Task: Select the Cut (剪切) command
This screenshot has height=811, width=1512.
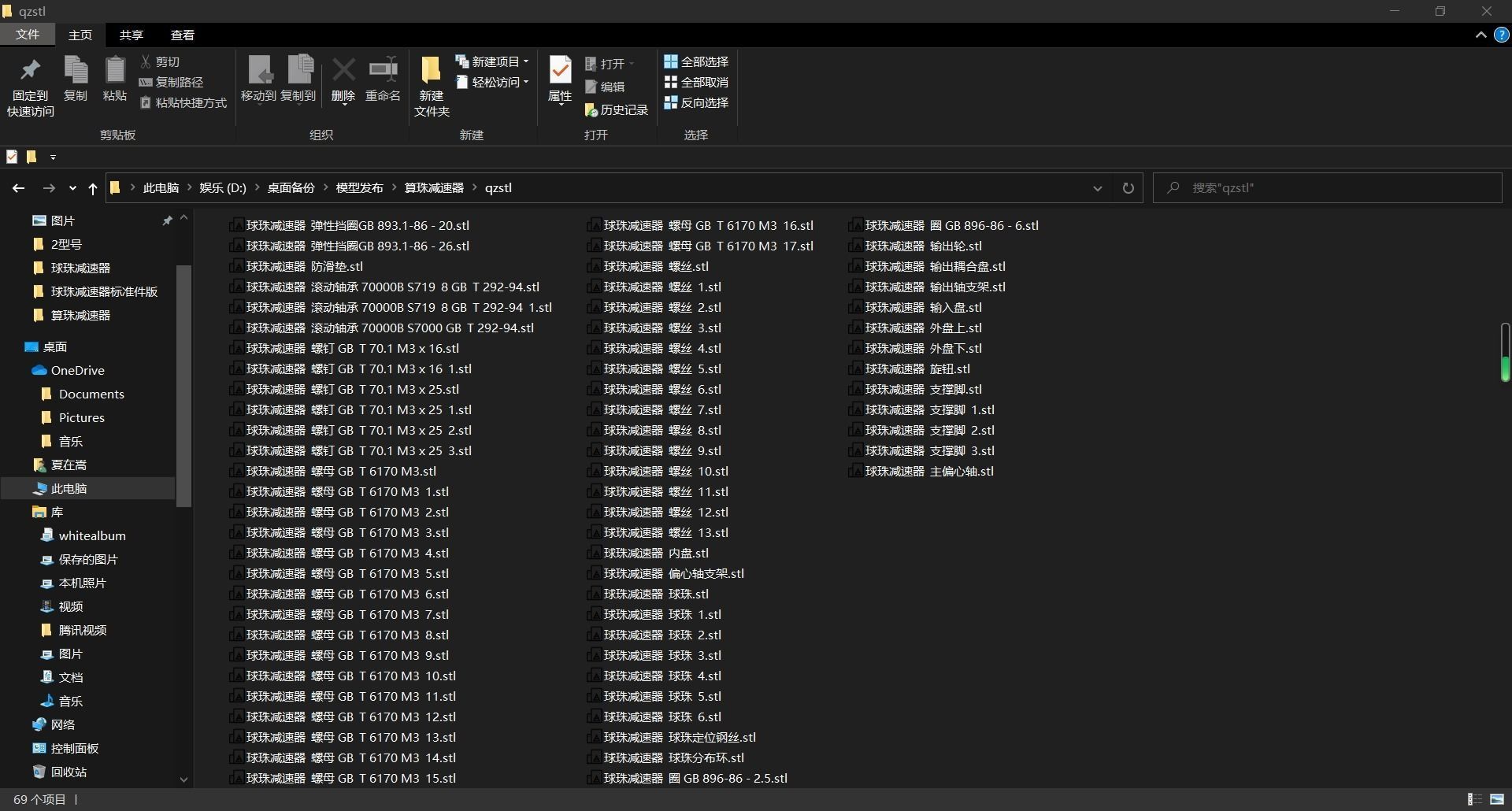Action: [x=161, y=61]
